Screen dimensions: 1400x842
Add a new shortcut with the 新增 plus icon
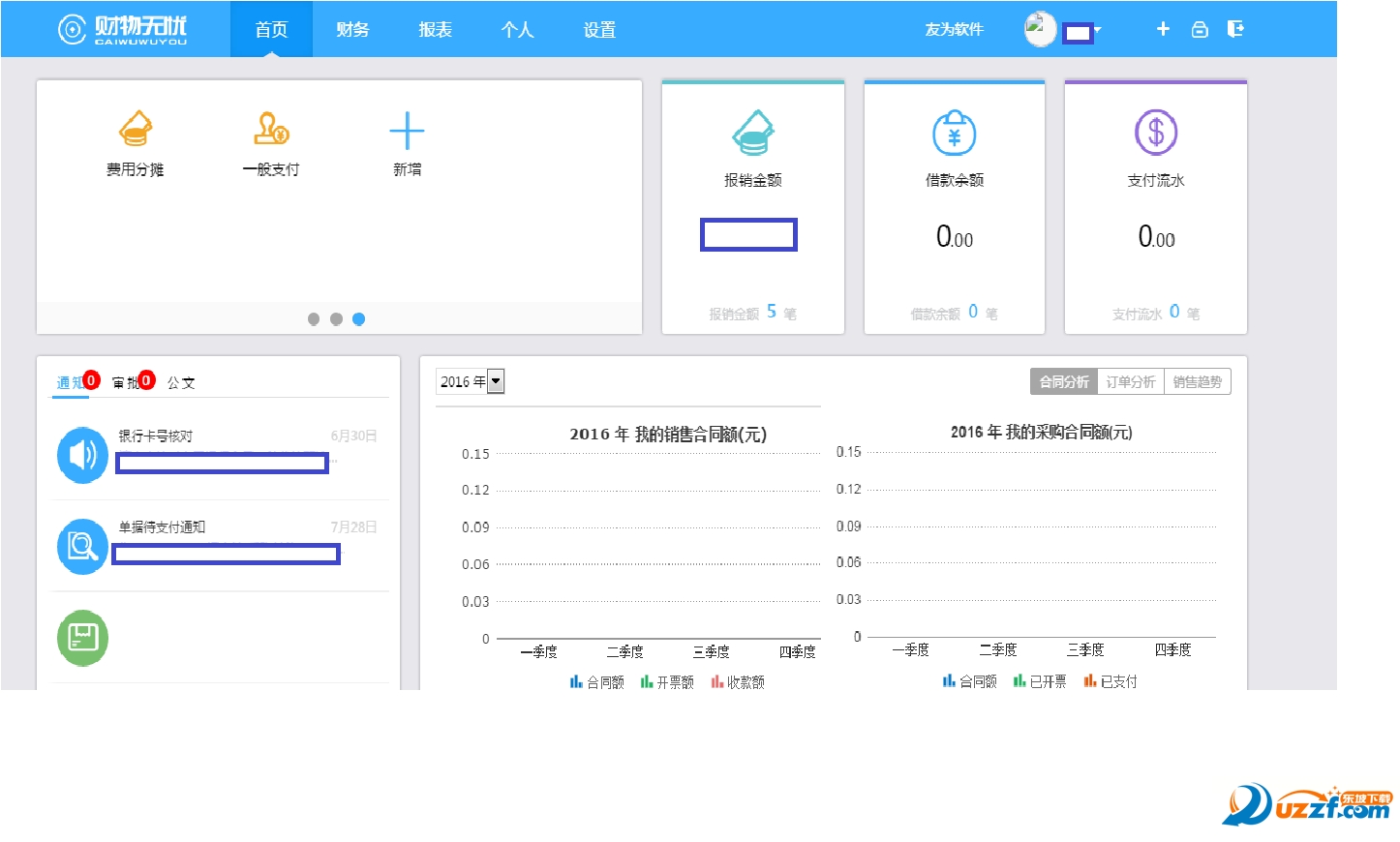407,130
